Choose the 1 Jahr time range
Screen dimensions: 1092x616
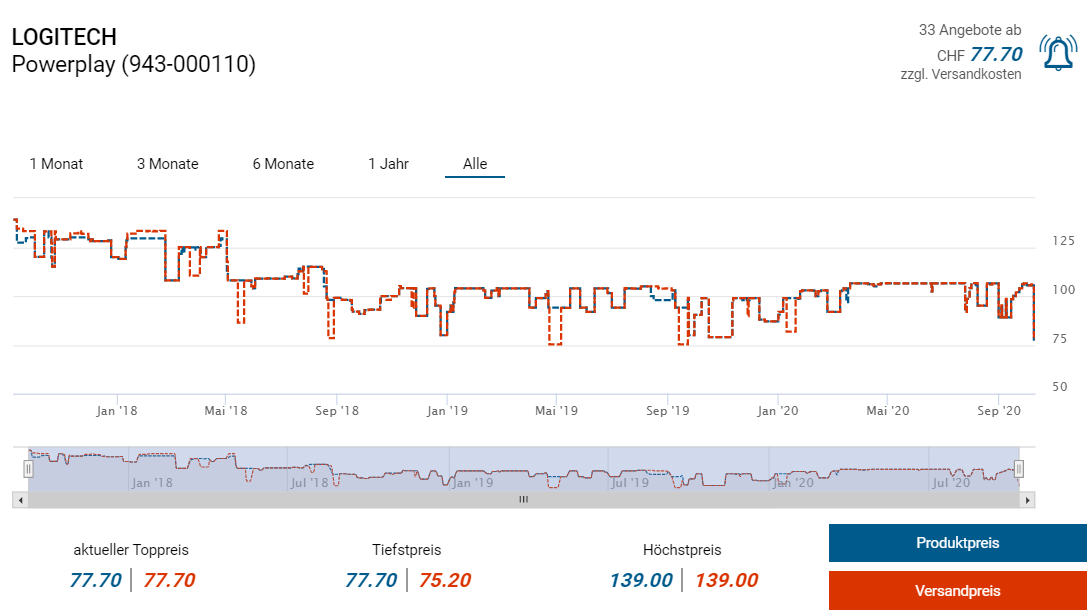point(388,164)
